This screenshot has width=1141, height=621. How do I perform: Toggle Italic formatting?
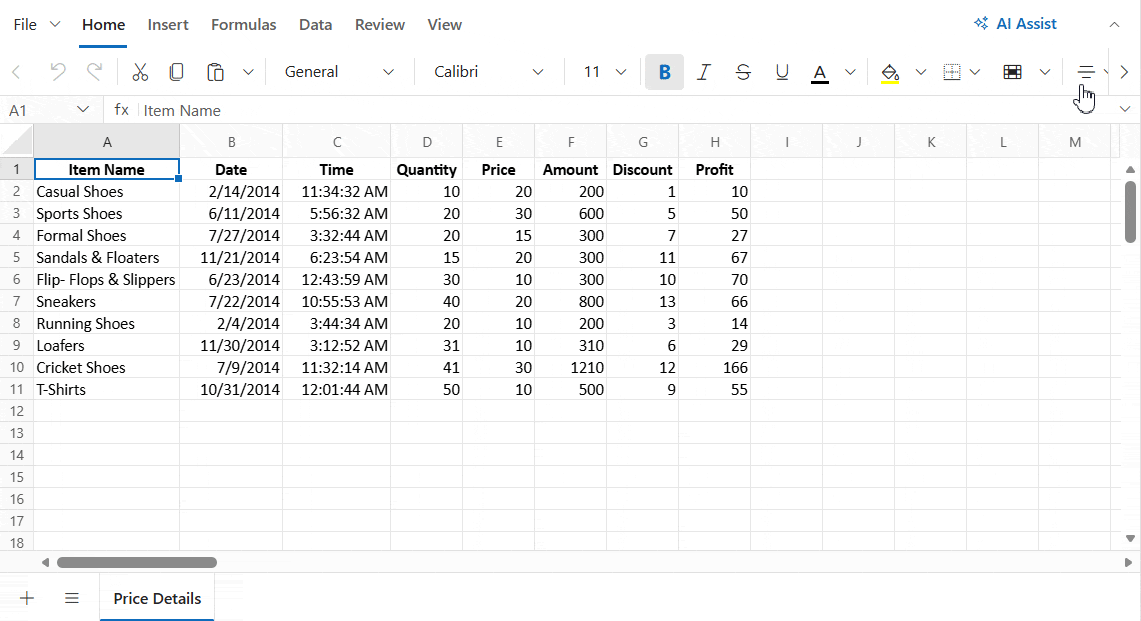704,72
